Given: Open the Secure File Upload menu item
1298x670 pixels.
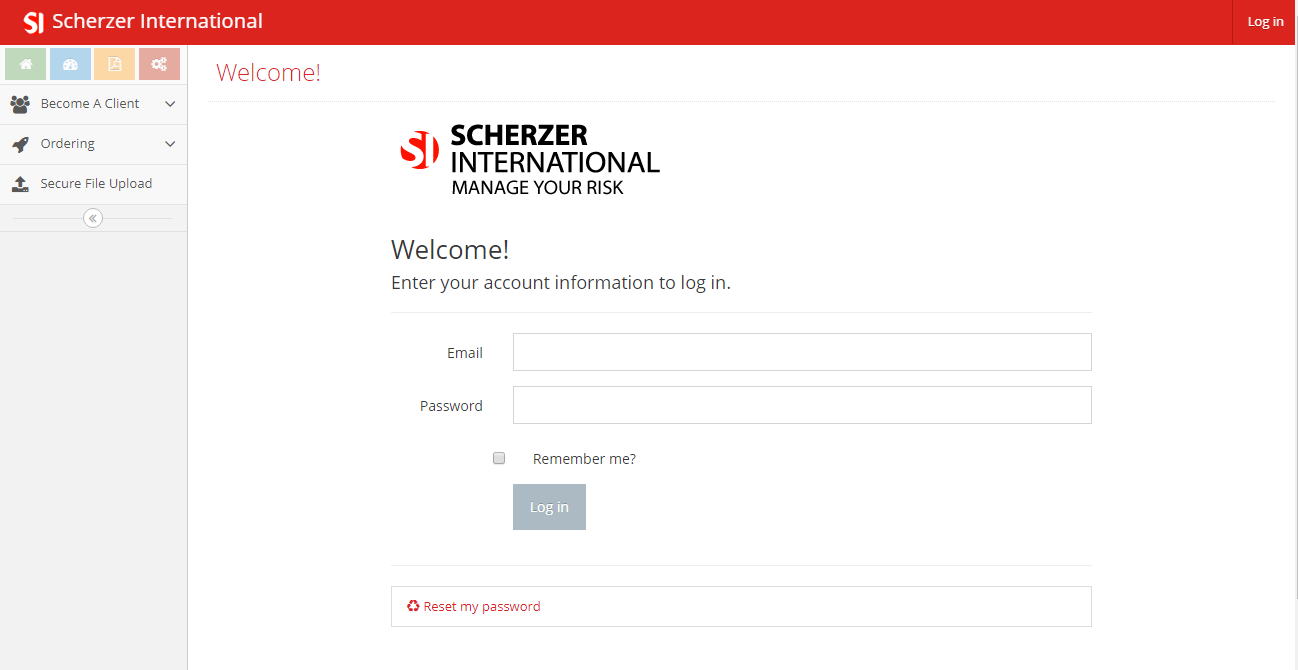Looking at the screenshot, I should pos(96,184).
